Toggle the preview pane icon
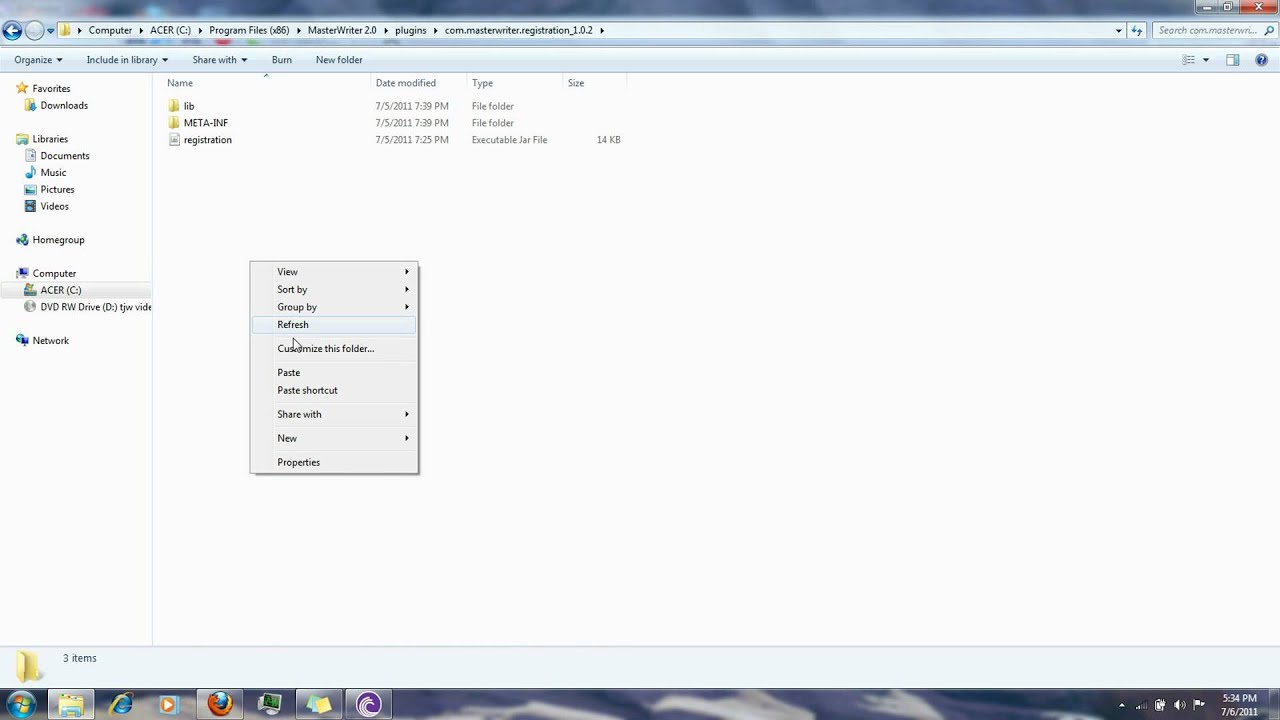This screenshot has width=1280, height=720. [x=1233, y=60]
